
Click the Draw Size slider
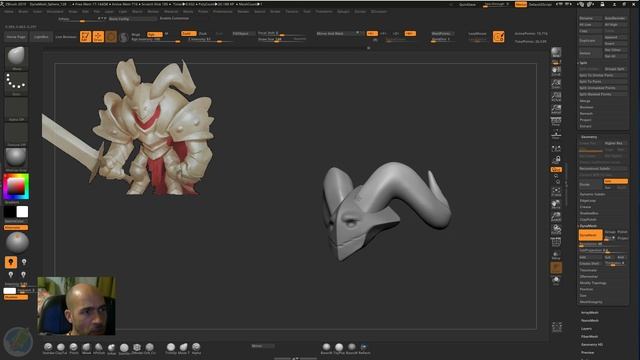(x=282, y=40)
